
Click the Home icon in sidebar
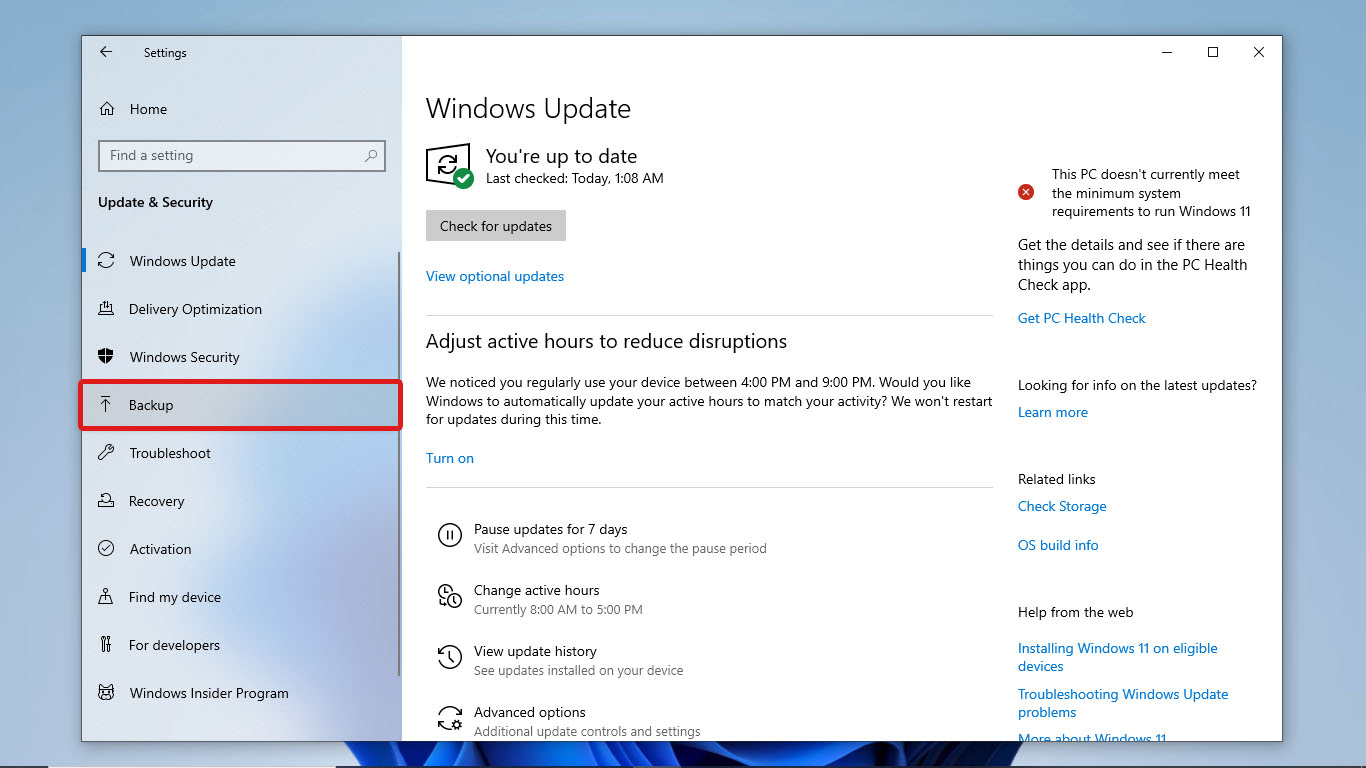[x=106, y=109]
